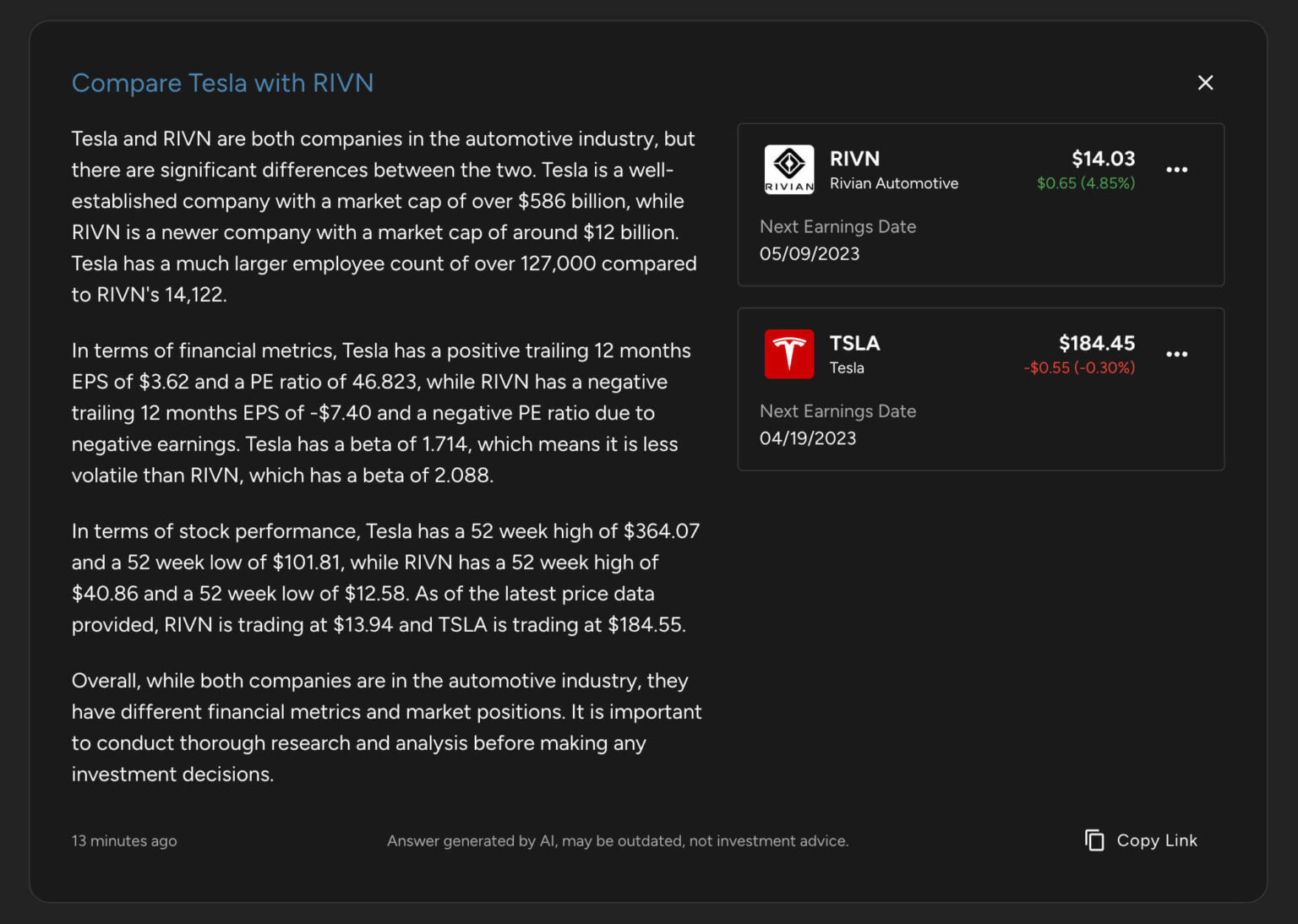Click the TSLA earnings date 04/19/2023
Screen dimensions: 1298x924
(x=807, y=438)
